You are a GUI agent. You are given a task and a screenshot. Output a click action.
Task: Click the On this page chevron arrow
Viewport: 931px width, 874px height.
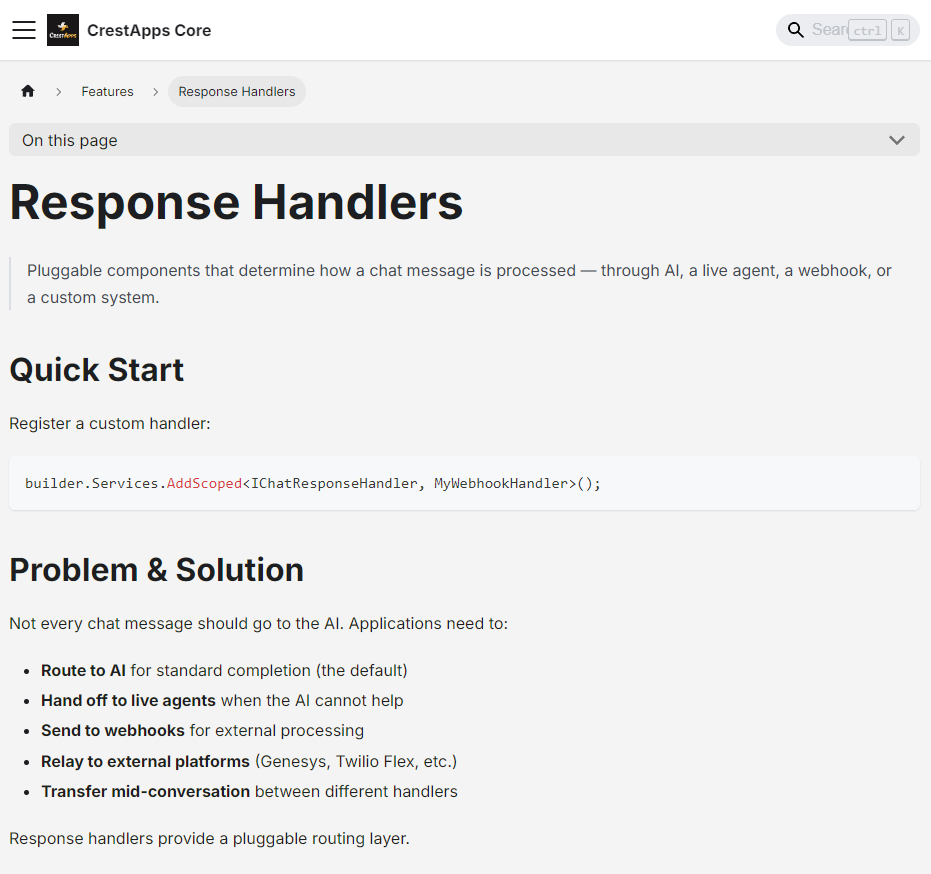point(897,140)
